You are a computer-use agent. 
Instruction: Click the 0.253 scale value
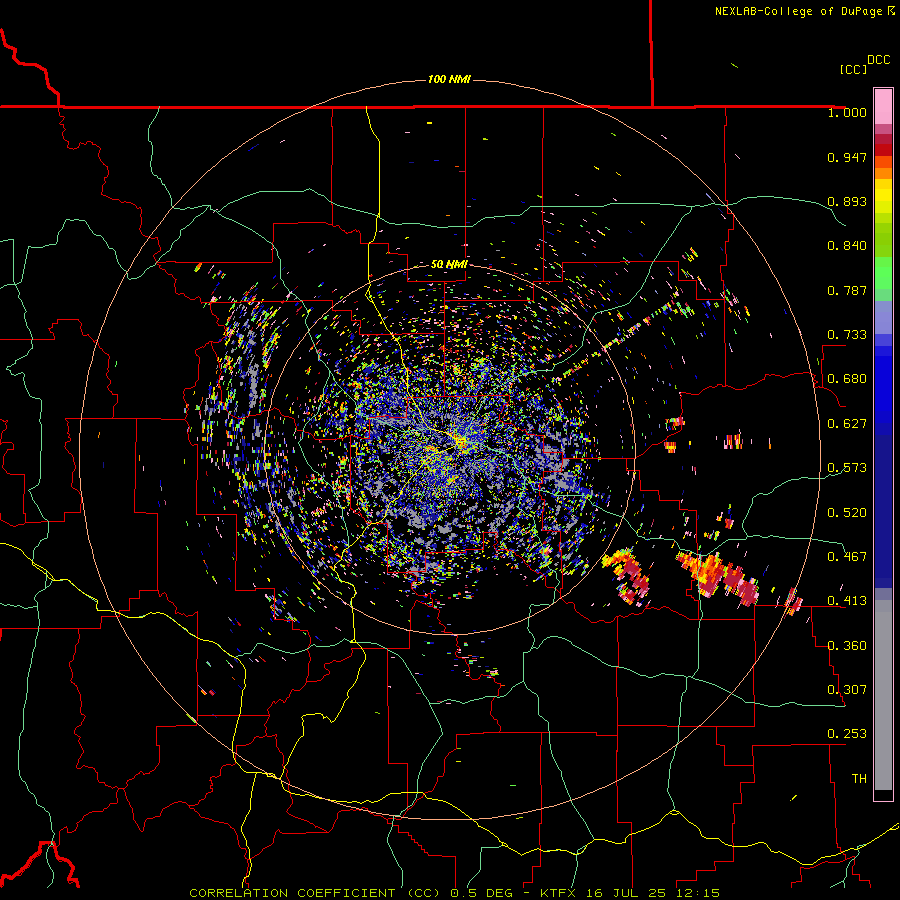847,734
